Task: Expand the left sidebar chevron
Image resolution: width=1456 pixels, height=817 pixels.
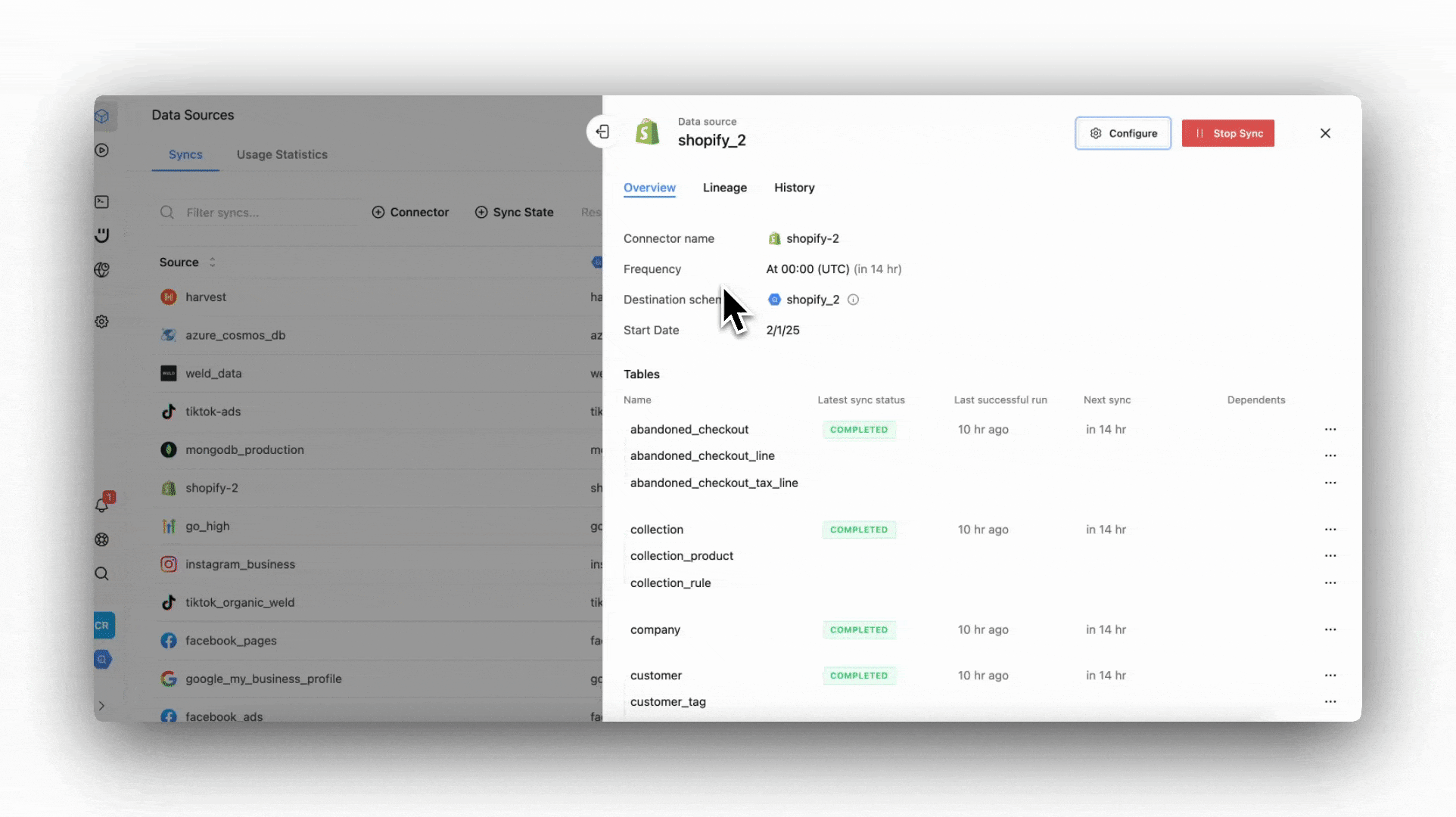Action: 101,706
